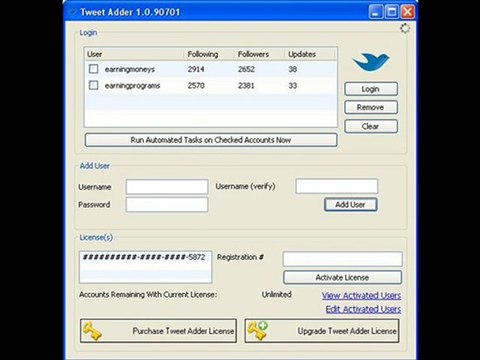Screen dimensions: 480x360
Task: Click the Login button
Action: click(x=371, y=89)
